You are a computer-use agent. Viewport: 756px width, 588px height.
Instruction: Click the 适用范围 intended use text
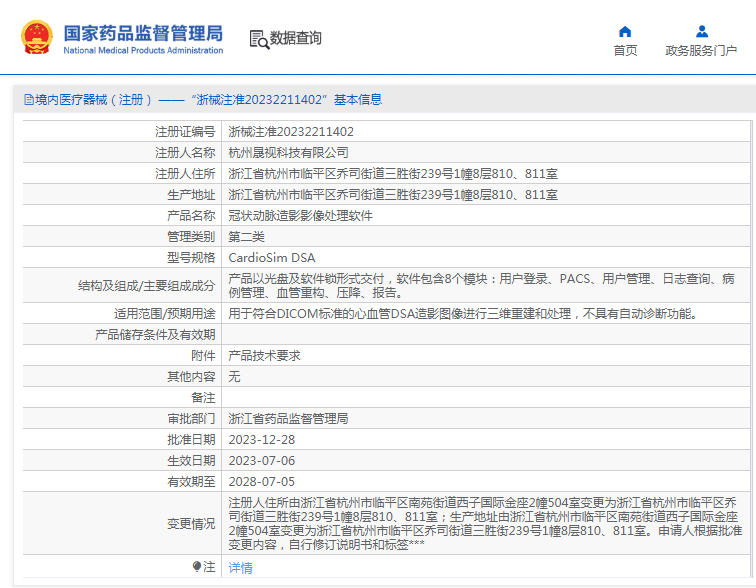coord(463,314)
